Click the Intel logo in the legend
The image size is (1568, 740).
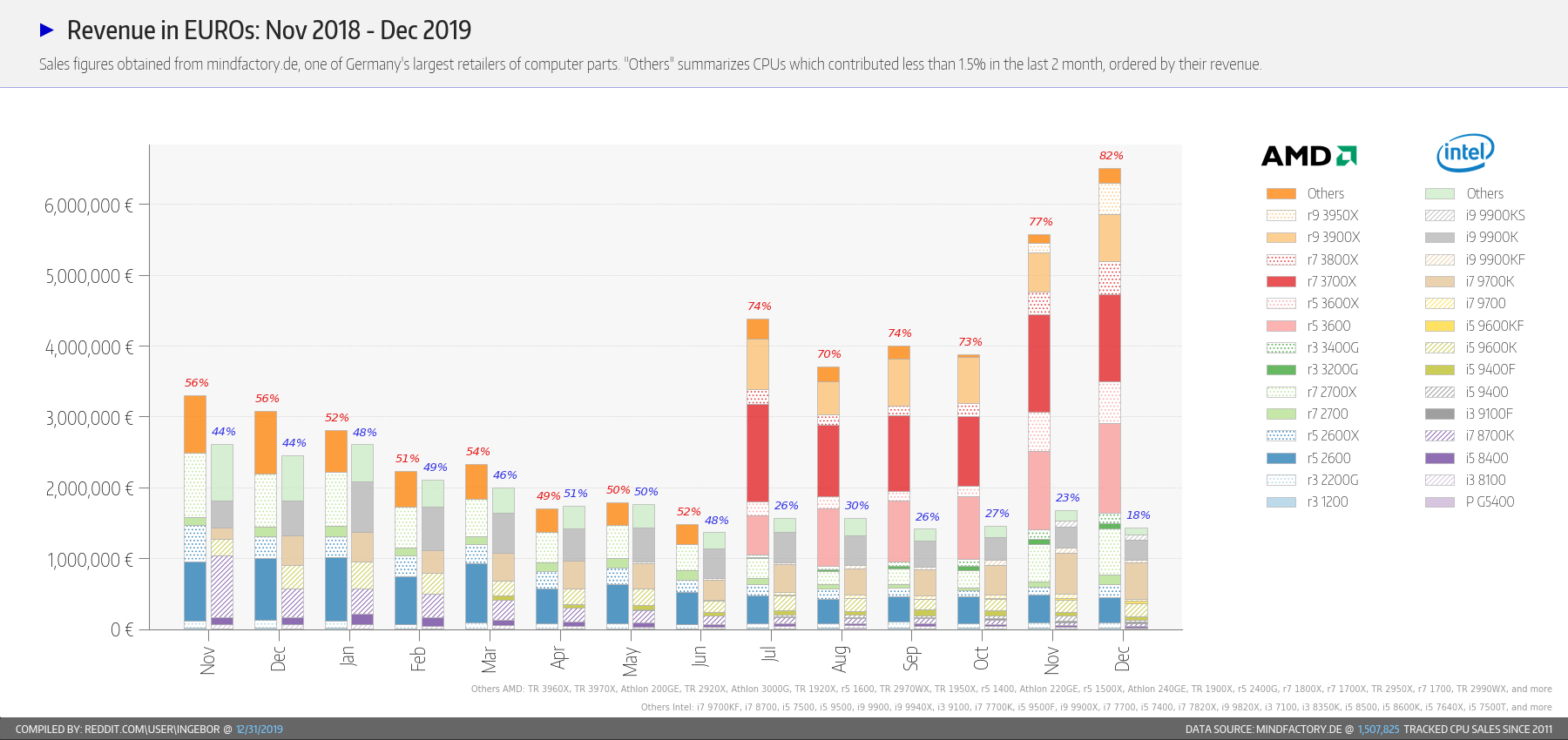(1465, 153)
